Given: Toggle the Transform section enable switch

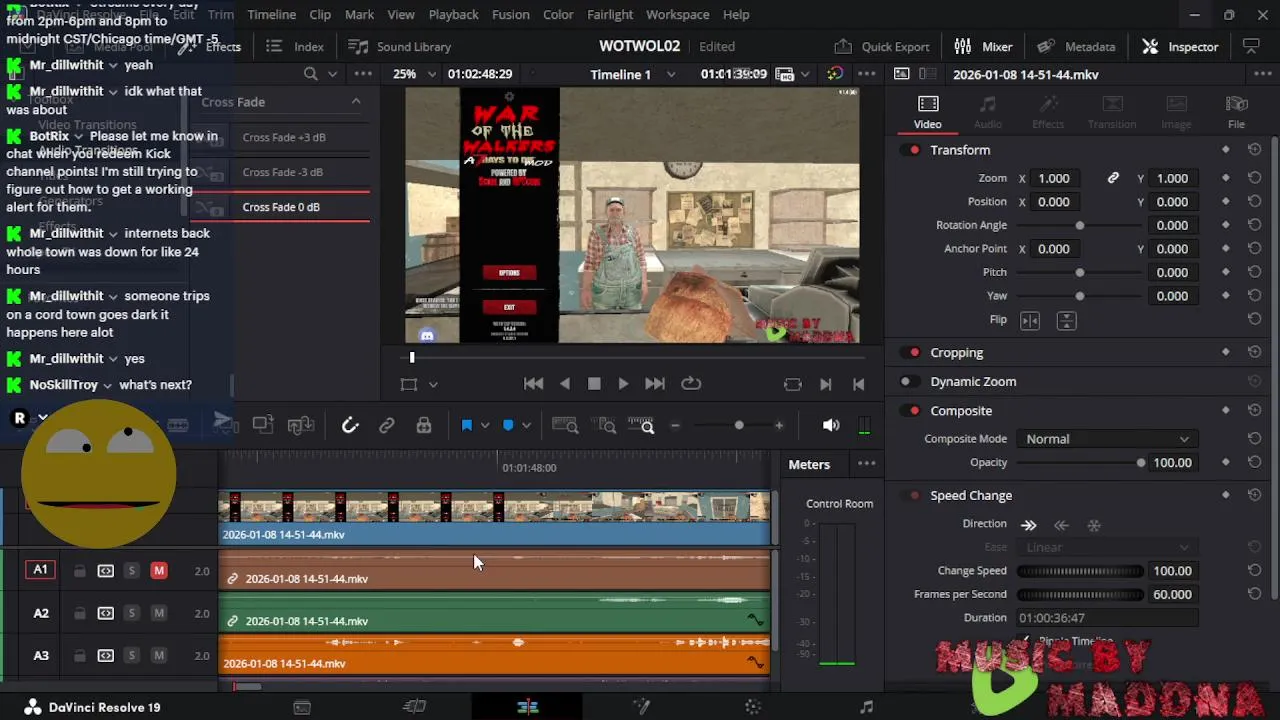Looking at the screenshot, I should tap(912, 150).
